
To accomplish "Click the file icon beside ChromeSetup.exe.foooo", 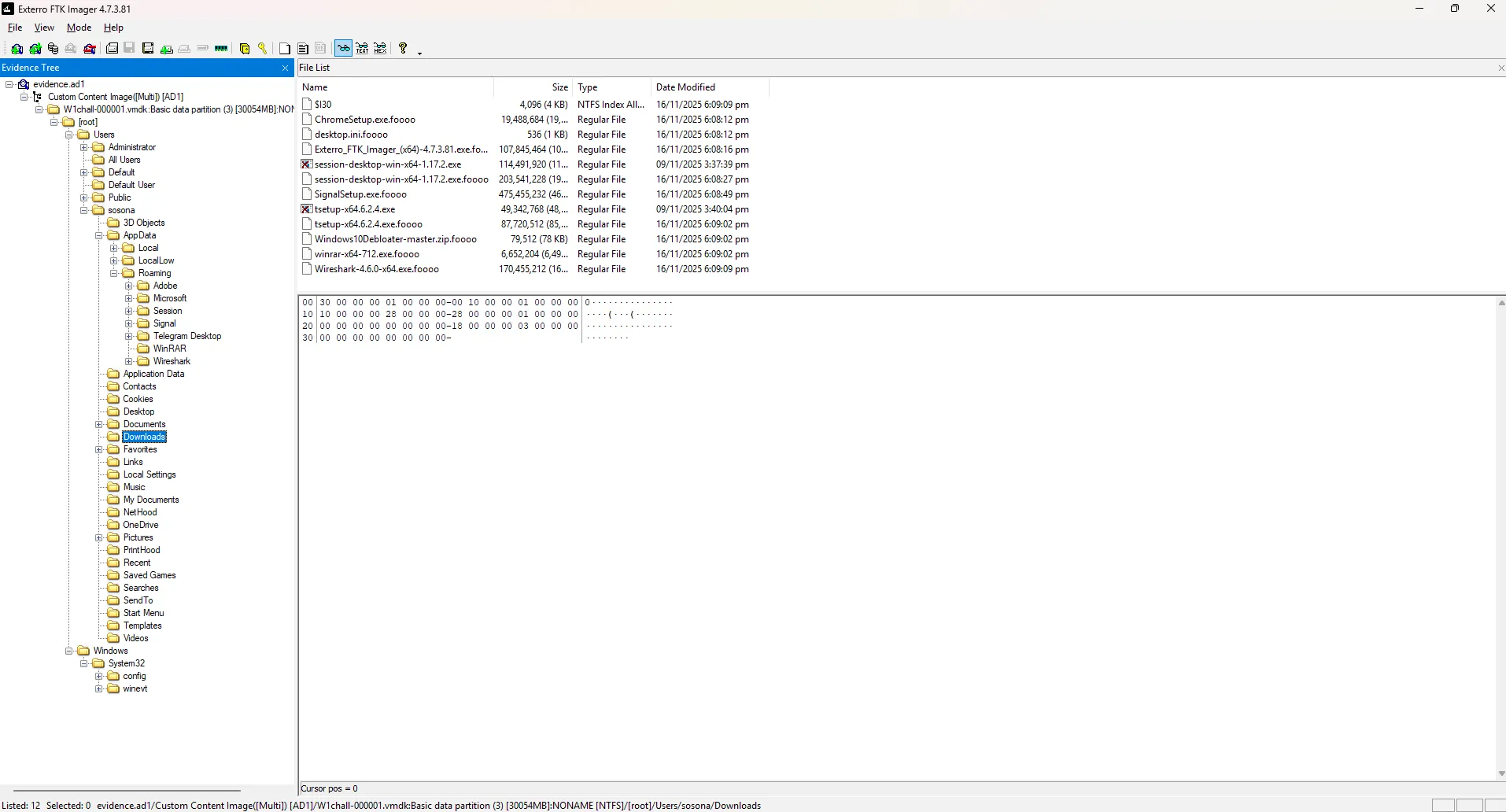I will [x=307, y=120].
